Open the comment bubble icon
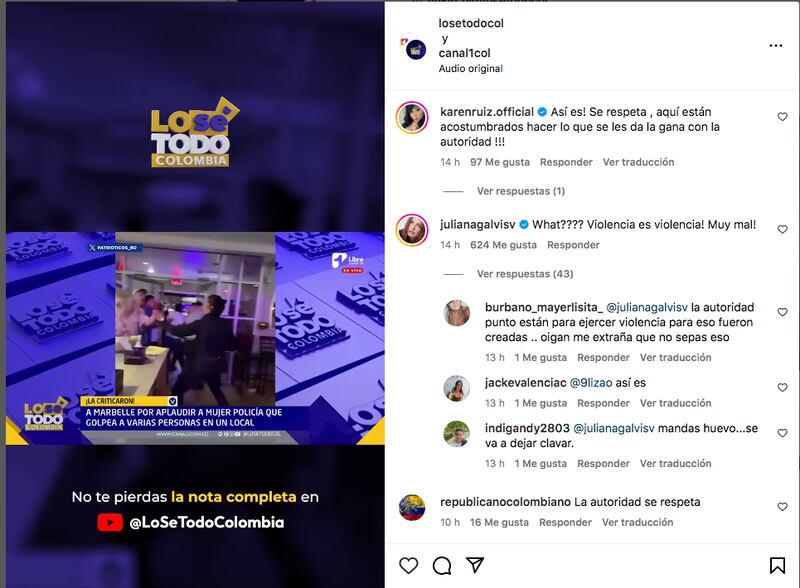The height and width of the screenshot is (588, 800). [442, 566]
